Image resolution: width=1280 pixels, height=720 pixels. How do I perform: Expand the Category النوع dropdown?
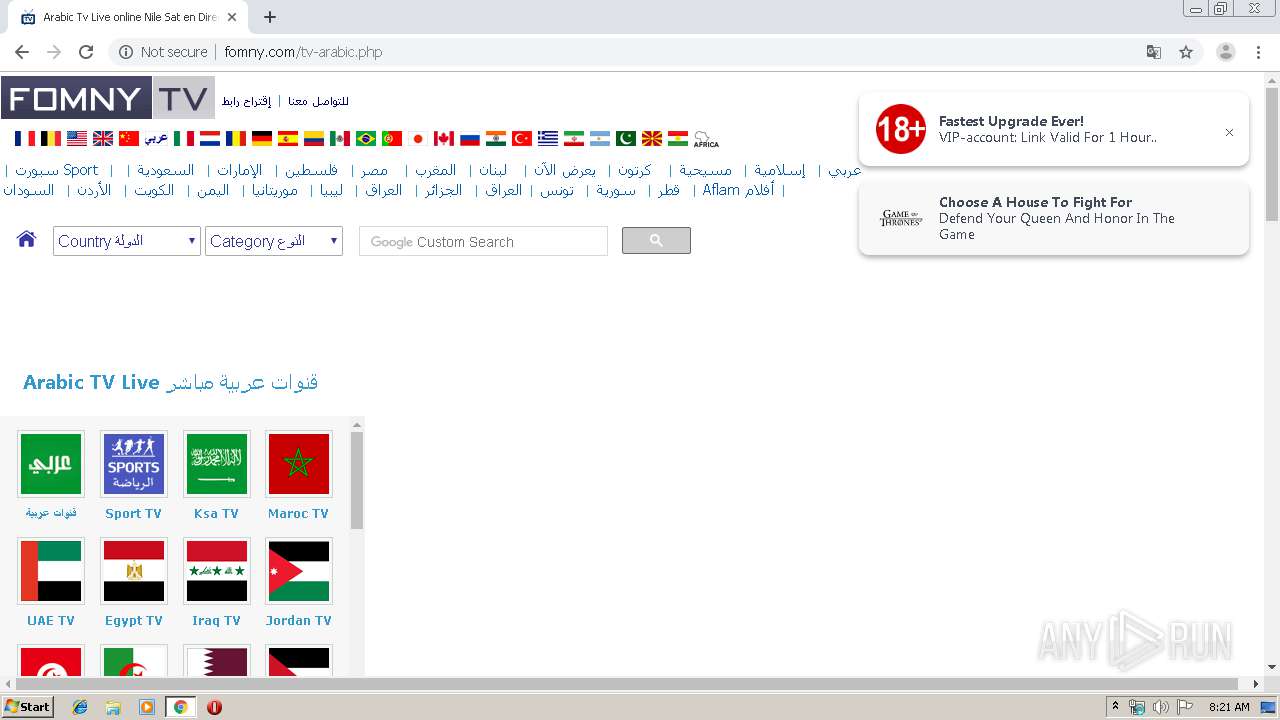coord(274,241)
